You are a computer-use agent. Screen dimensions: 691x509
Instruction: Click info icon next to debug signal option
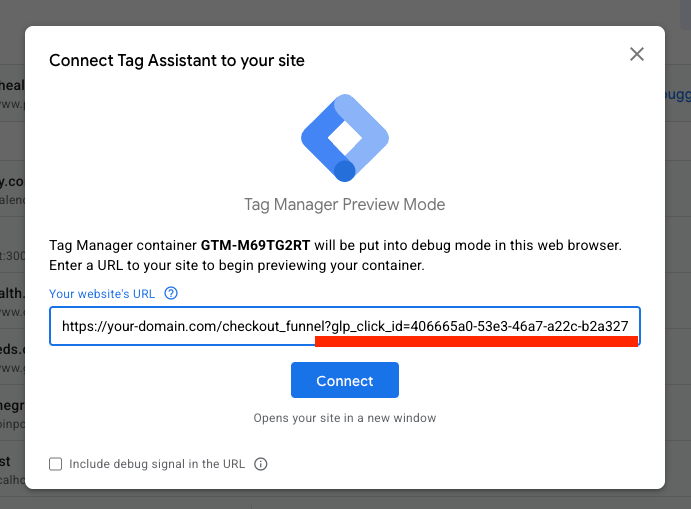pos(261,464)
